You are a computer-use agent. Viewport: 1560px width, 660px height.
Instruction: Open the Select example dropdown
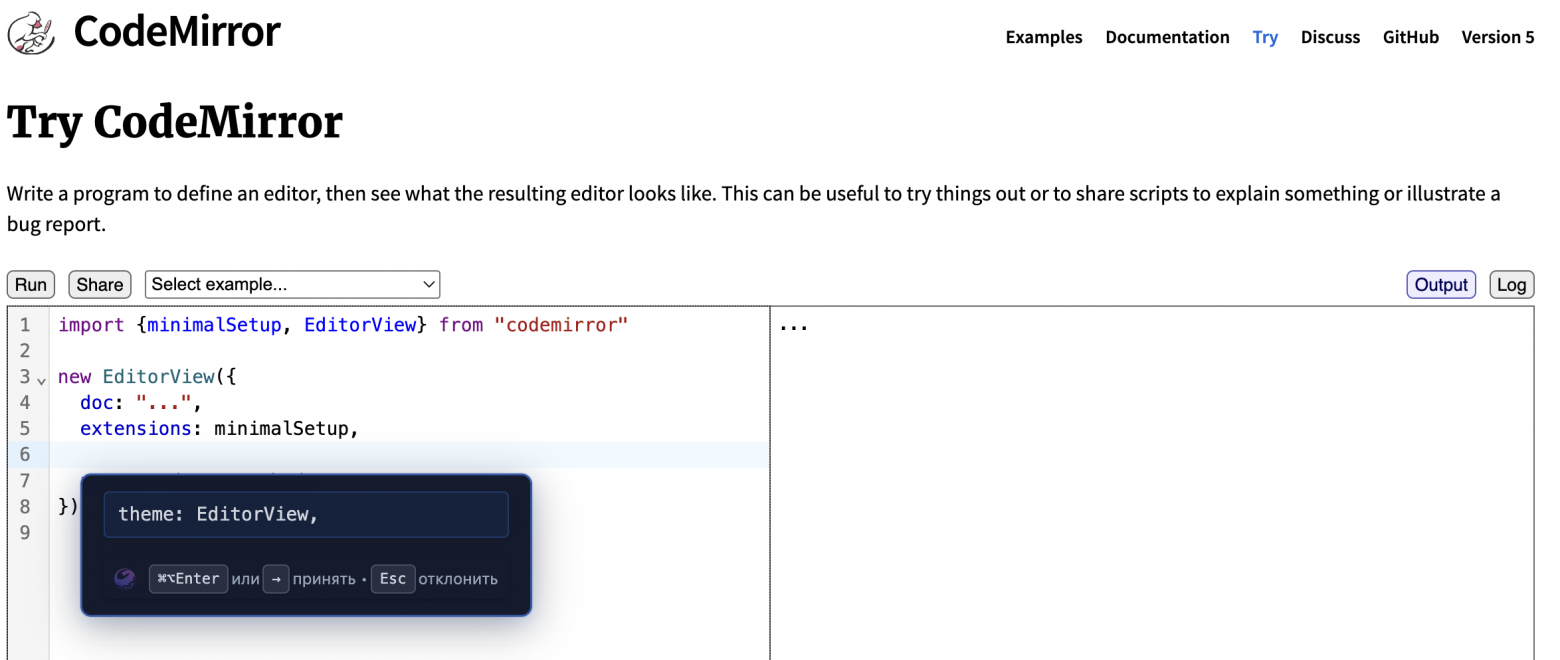[x=292, y=284]
